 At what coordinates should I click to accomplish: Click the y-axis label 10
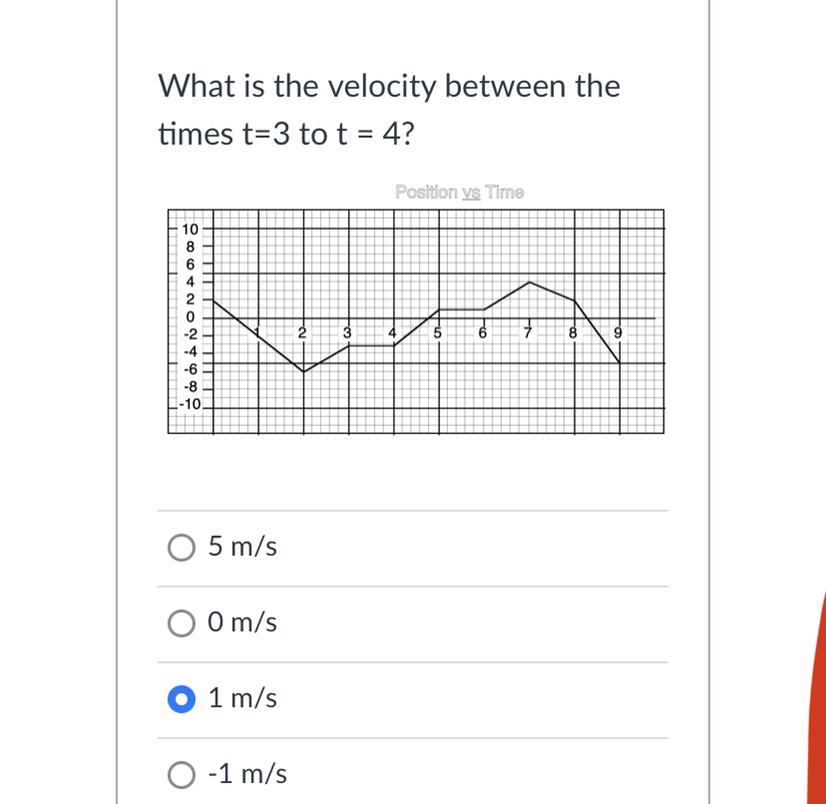coord(190,229)
